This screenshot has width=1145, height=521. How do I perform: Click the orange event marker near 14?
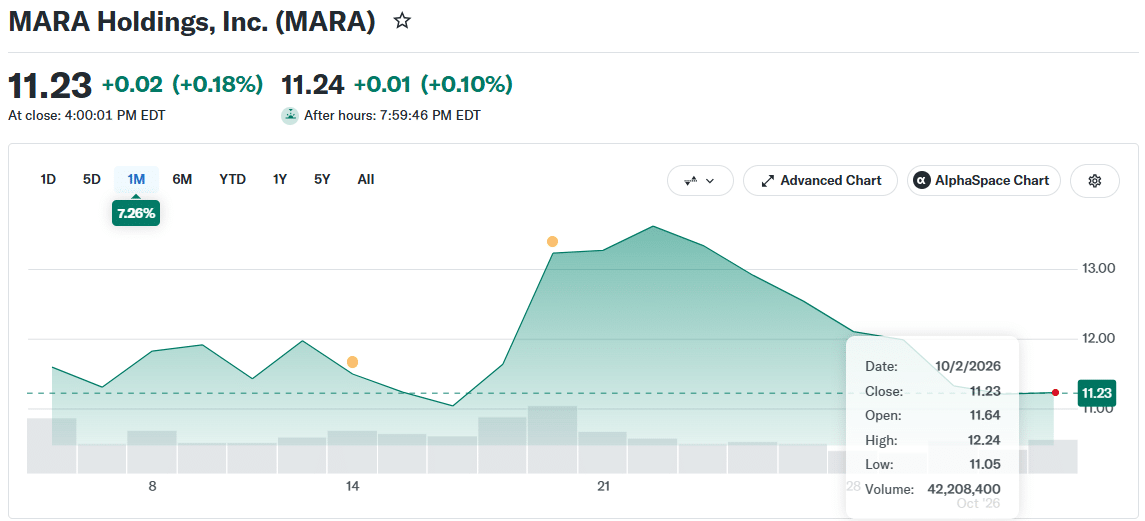[353, 362]
